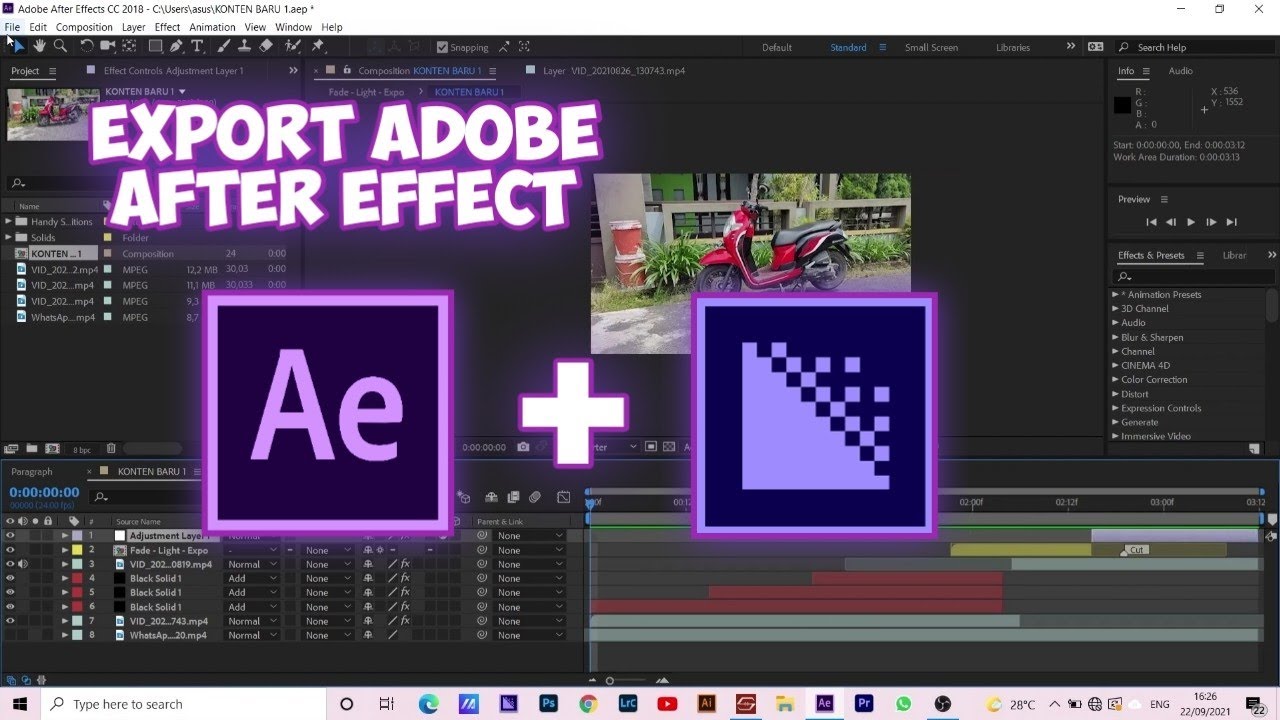1280x720 pixels.
Task: Click the last frame button in Preview panel
Action: (x=1231, y=222)
